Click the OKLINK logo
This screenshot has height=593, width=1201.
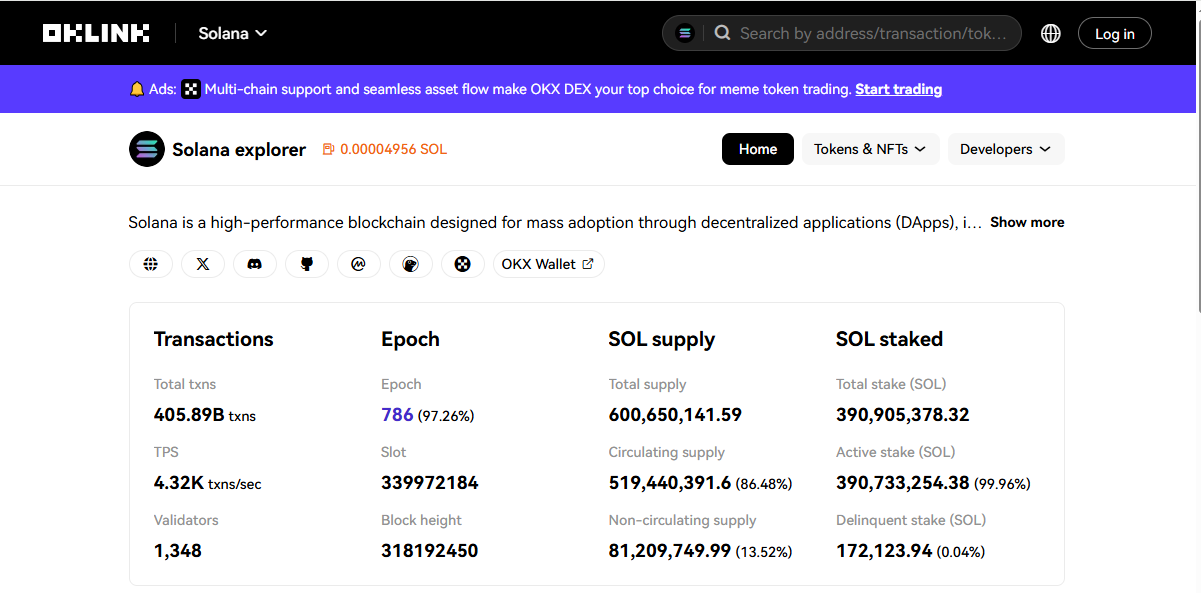(96, 33)
